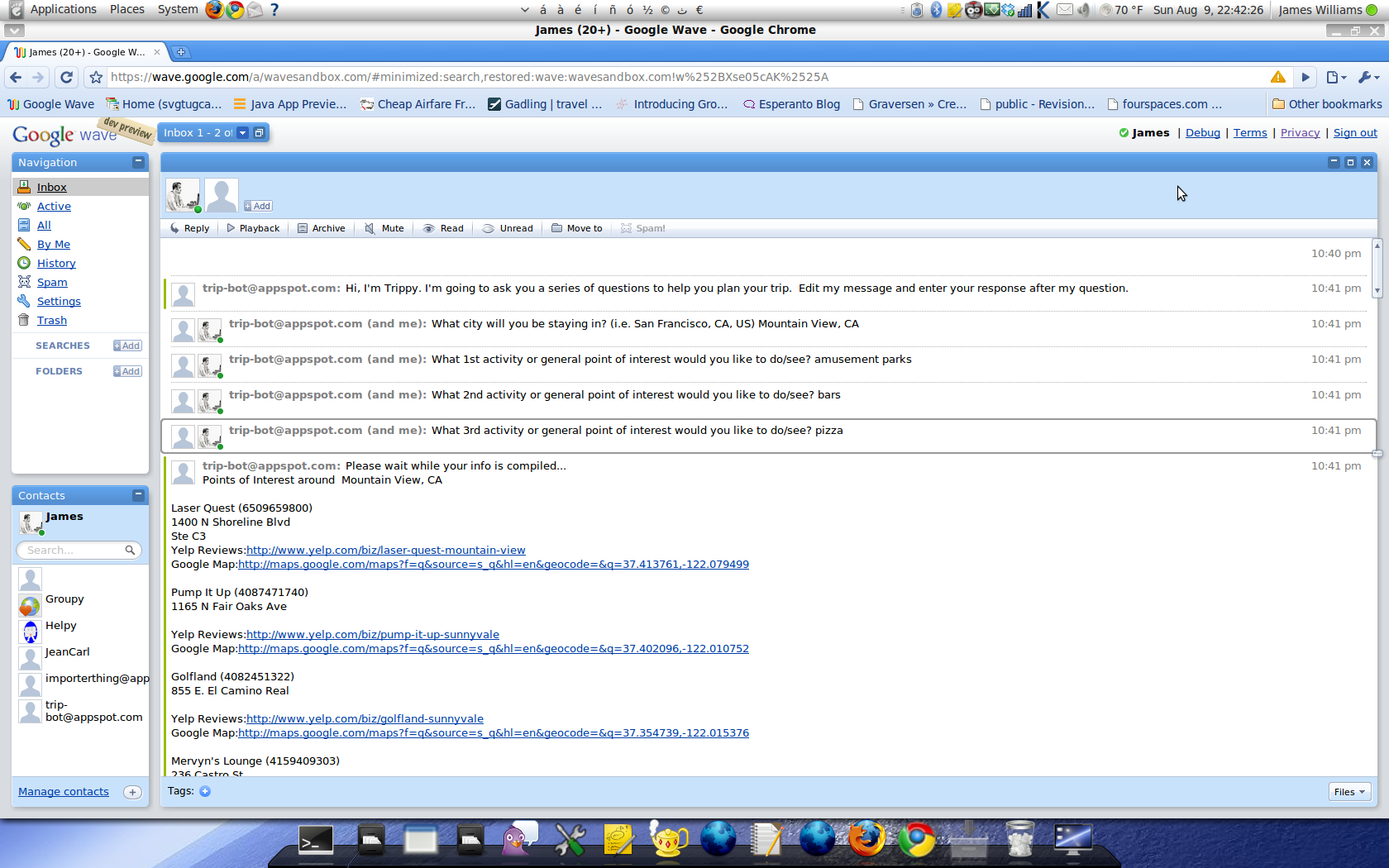Viewport: 1389px width, 868px height.
Task: Minimize the Contacts panel
Action: coord(138,495)
